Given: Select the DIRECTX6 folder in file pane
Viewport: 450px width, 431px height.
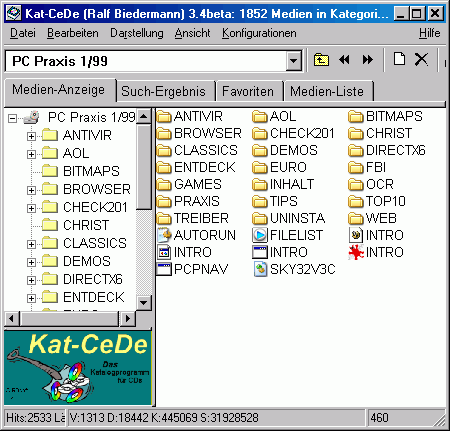Looking at the screenshot, I should click(x=387, y=151).
